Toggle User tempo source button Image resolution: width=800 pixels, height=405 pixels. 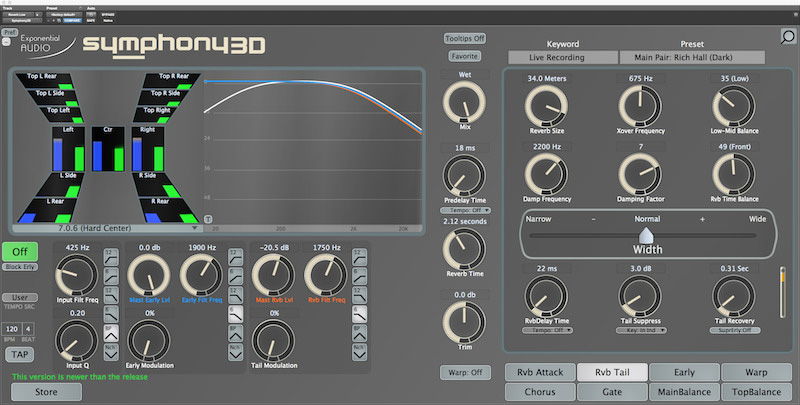(20, 297)
